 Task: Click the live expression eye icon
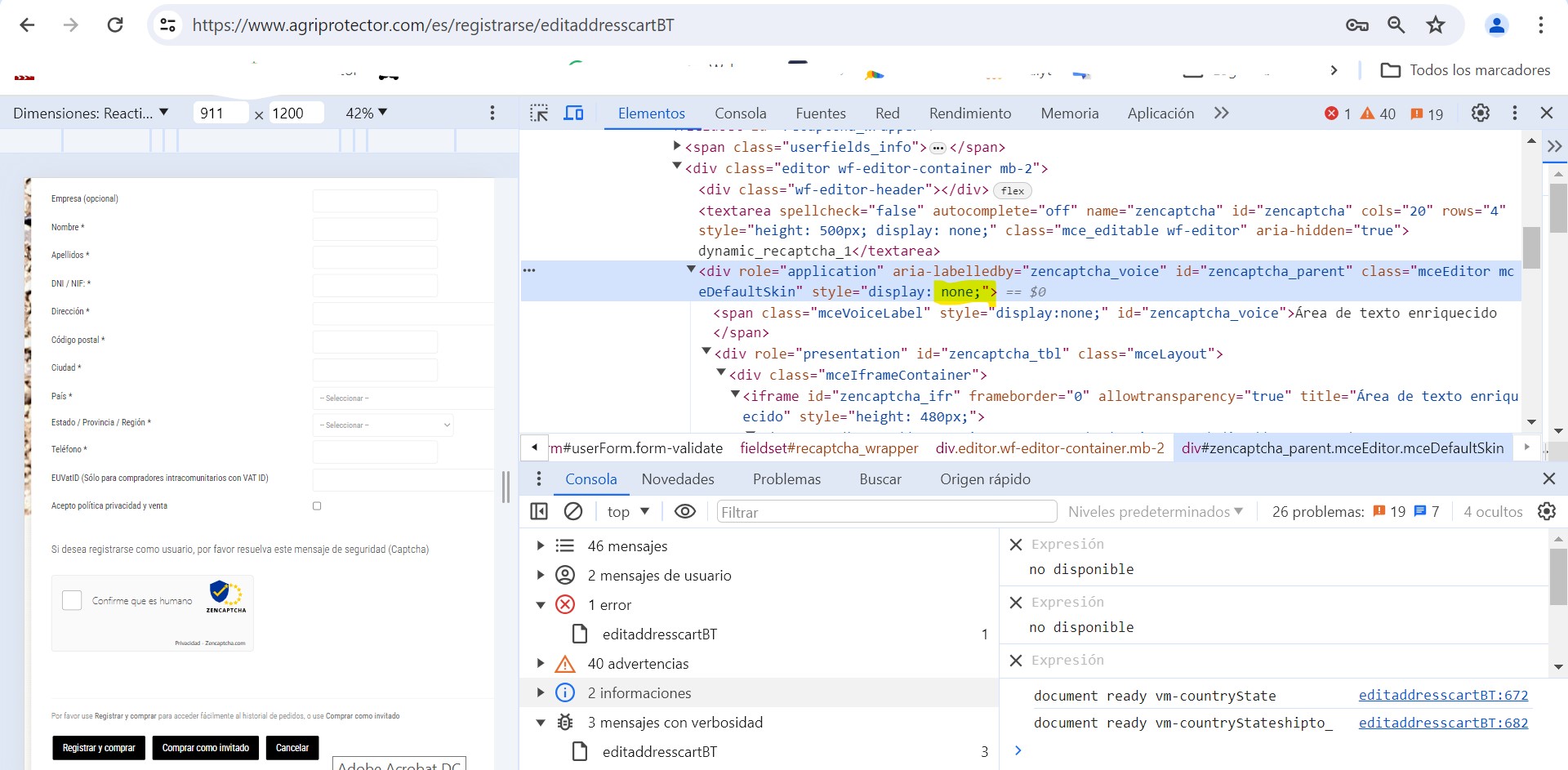coord(684,511)
